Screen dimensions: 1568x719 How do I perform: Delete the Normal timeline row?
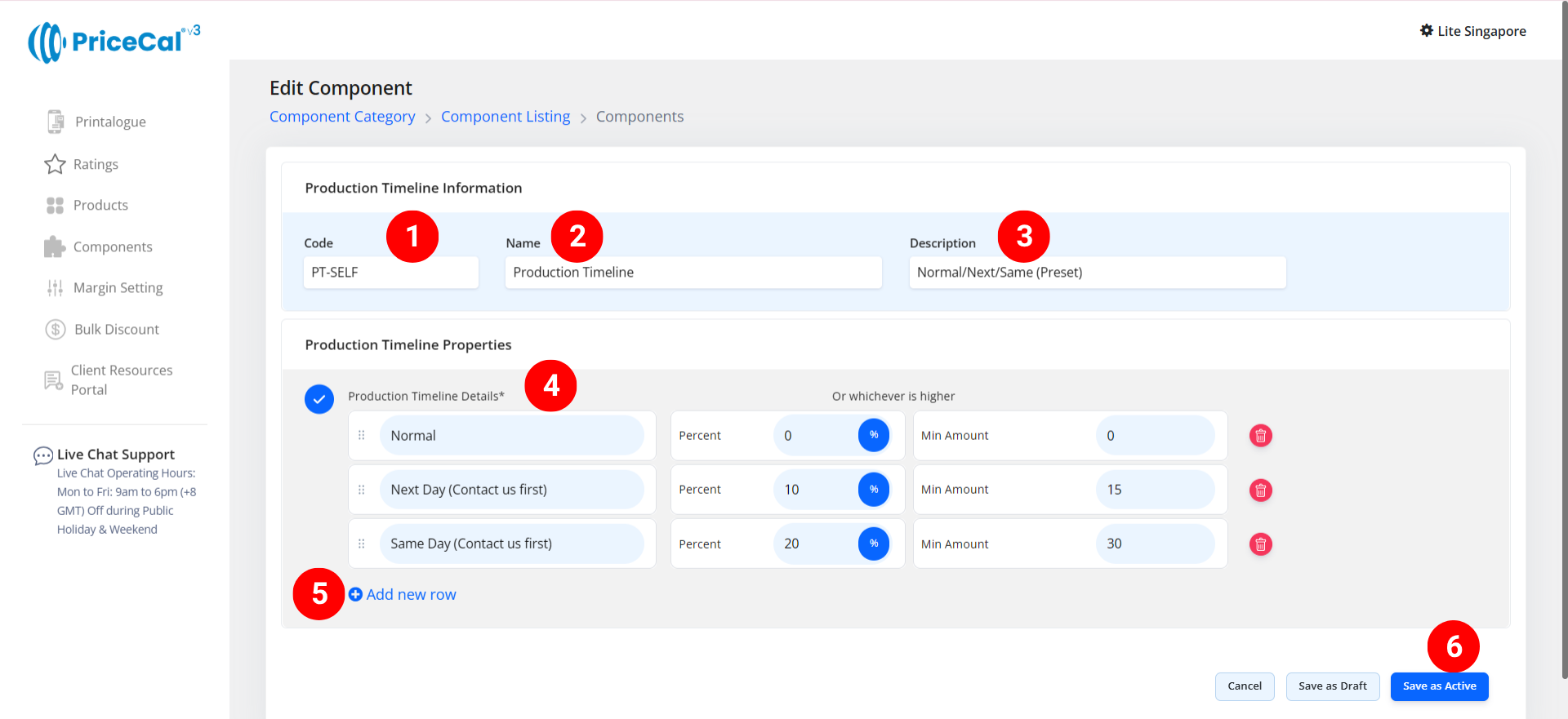[x=1260, y=436]
